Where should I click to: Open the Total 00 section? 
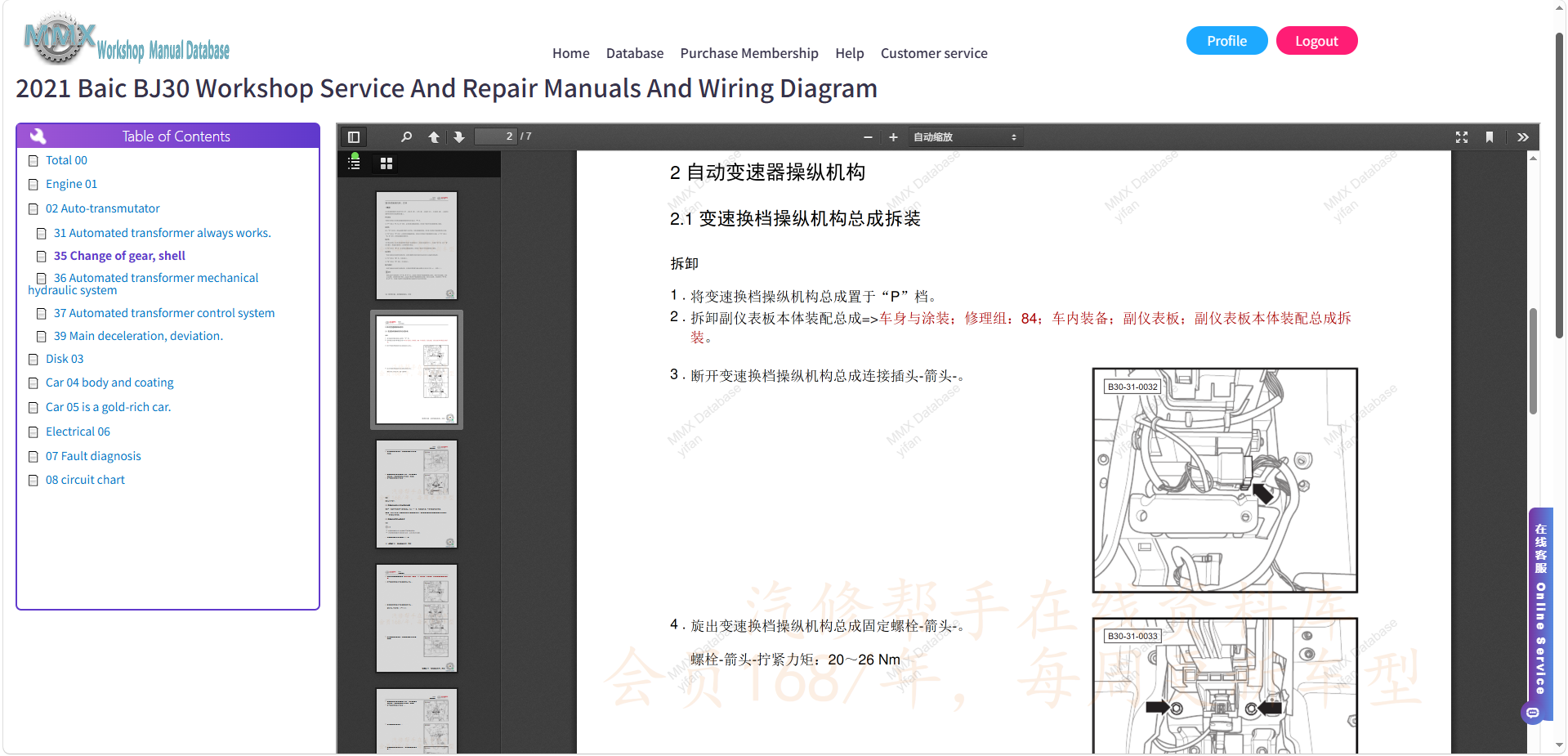[x=66, y=160]
